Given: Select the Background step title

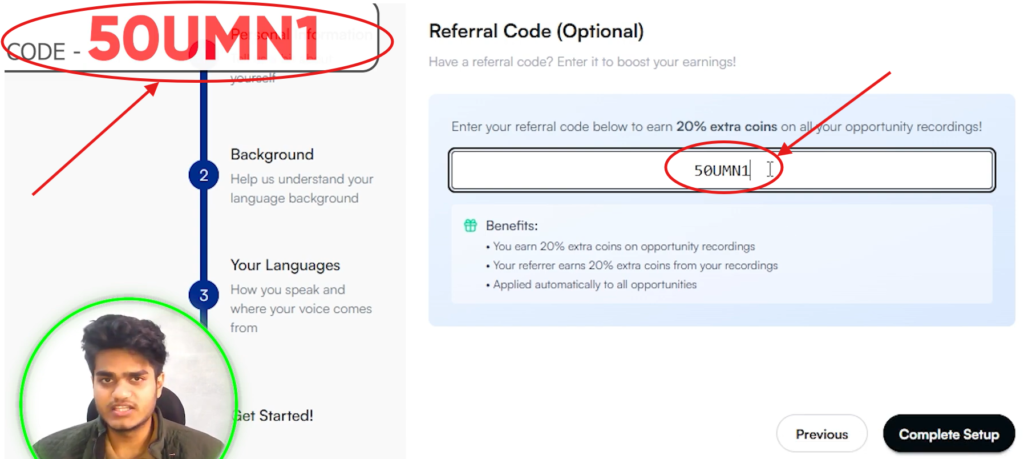Looking at the screenshot, I should 272,154.
